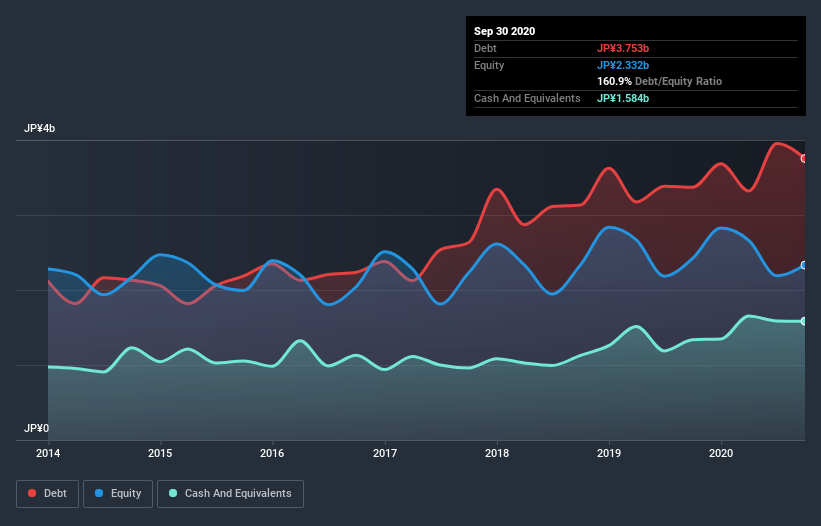This screenshot has height=526, width=821.
Task: Click the JP¥1.584b cash value
Action: [623, 98]
